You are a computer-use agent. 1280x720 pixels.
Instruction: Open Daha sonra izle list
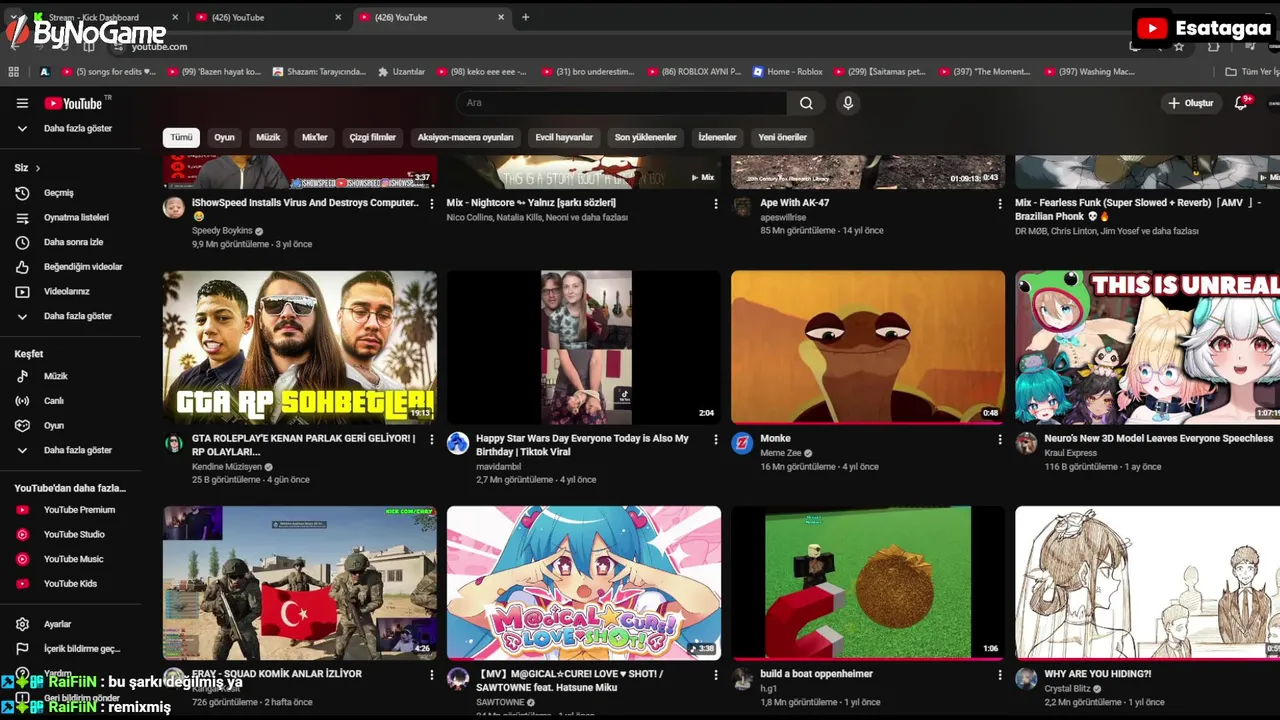click(73, 242)
